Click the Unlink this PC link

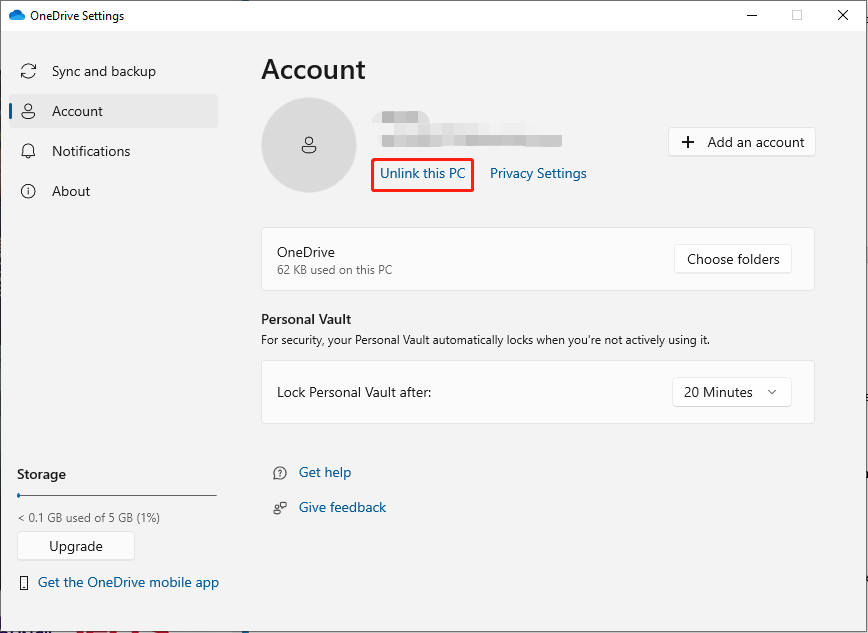pos(422,174)
